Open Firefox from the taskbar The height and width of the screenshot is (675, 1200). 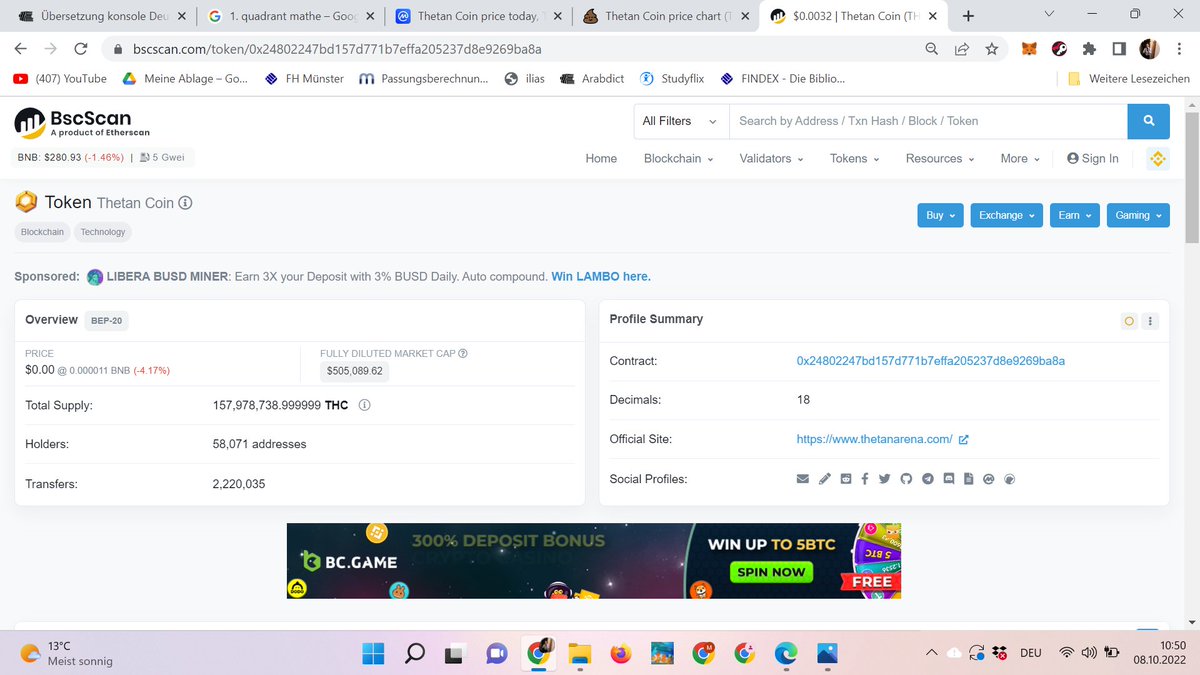(620, 654)
